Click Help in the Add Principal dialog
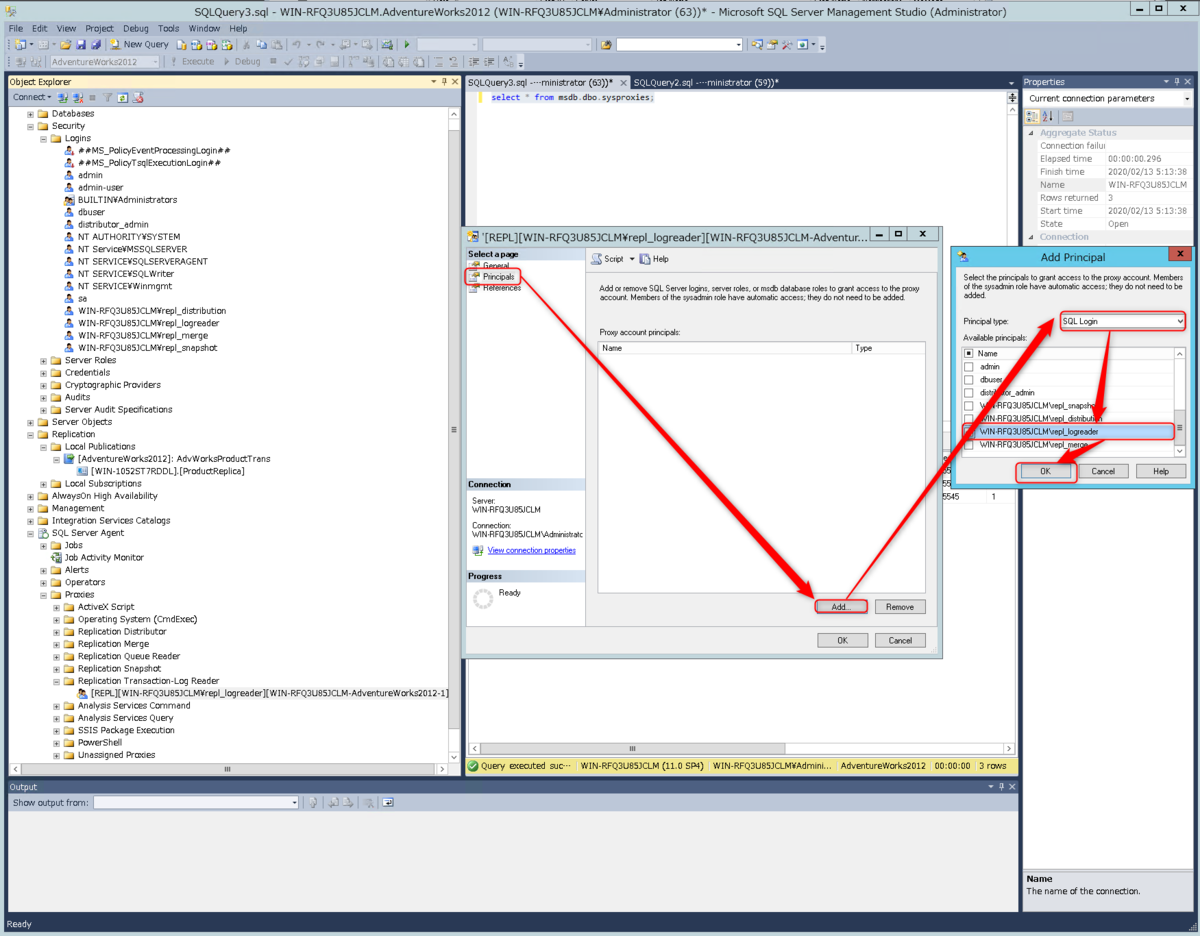Viewport: 1200px width, 936px height. [1160, 471]
